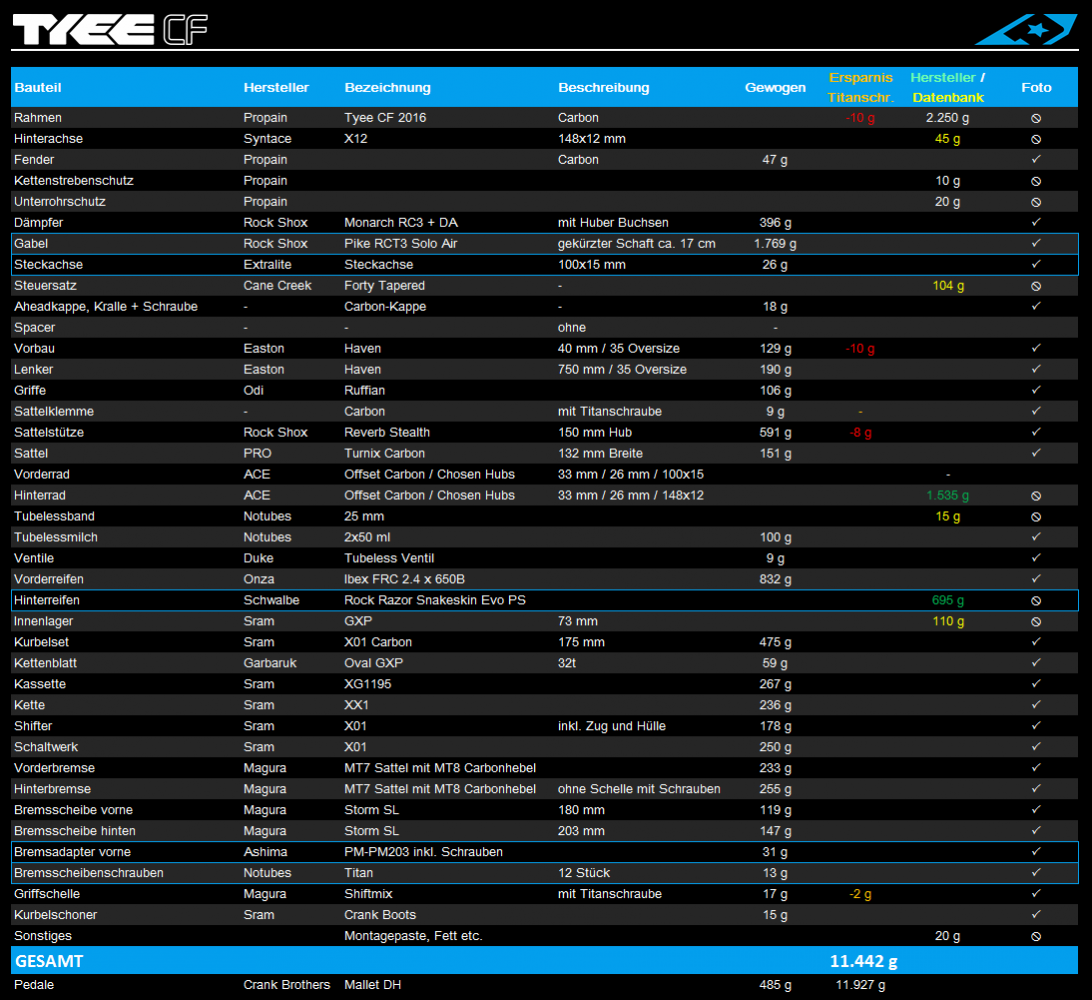Click the no-photo icon for Steuersatz
Image resolution: width=1092 pixels, height=1000 pixels.
coord(1036,286)
